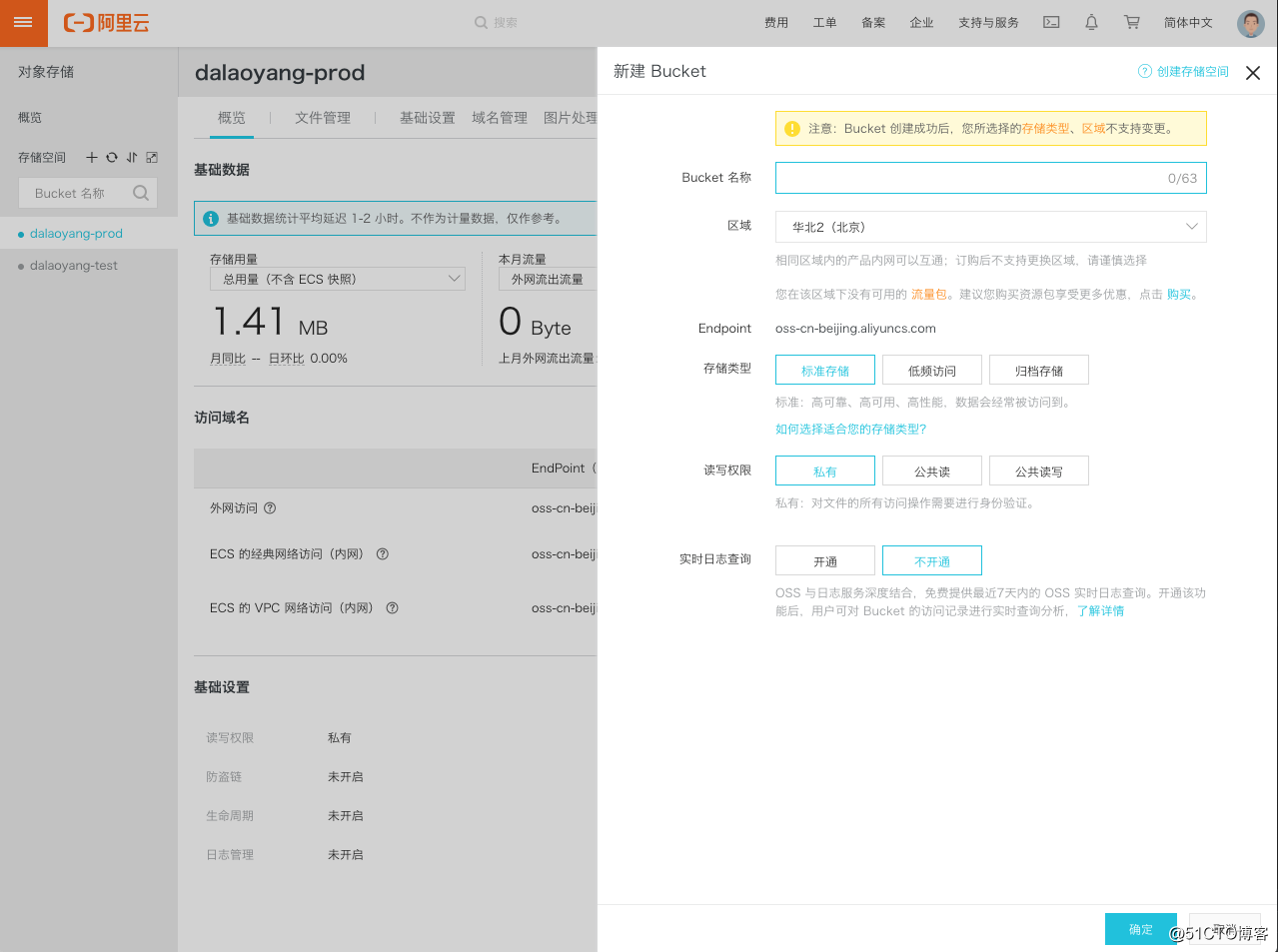Focus the Bucket 名称 input field
Screen dimensions: 1278x952
[x=991, y=178]
